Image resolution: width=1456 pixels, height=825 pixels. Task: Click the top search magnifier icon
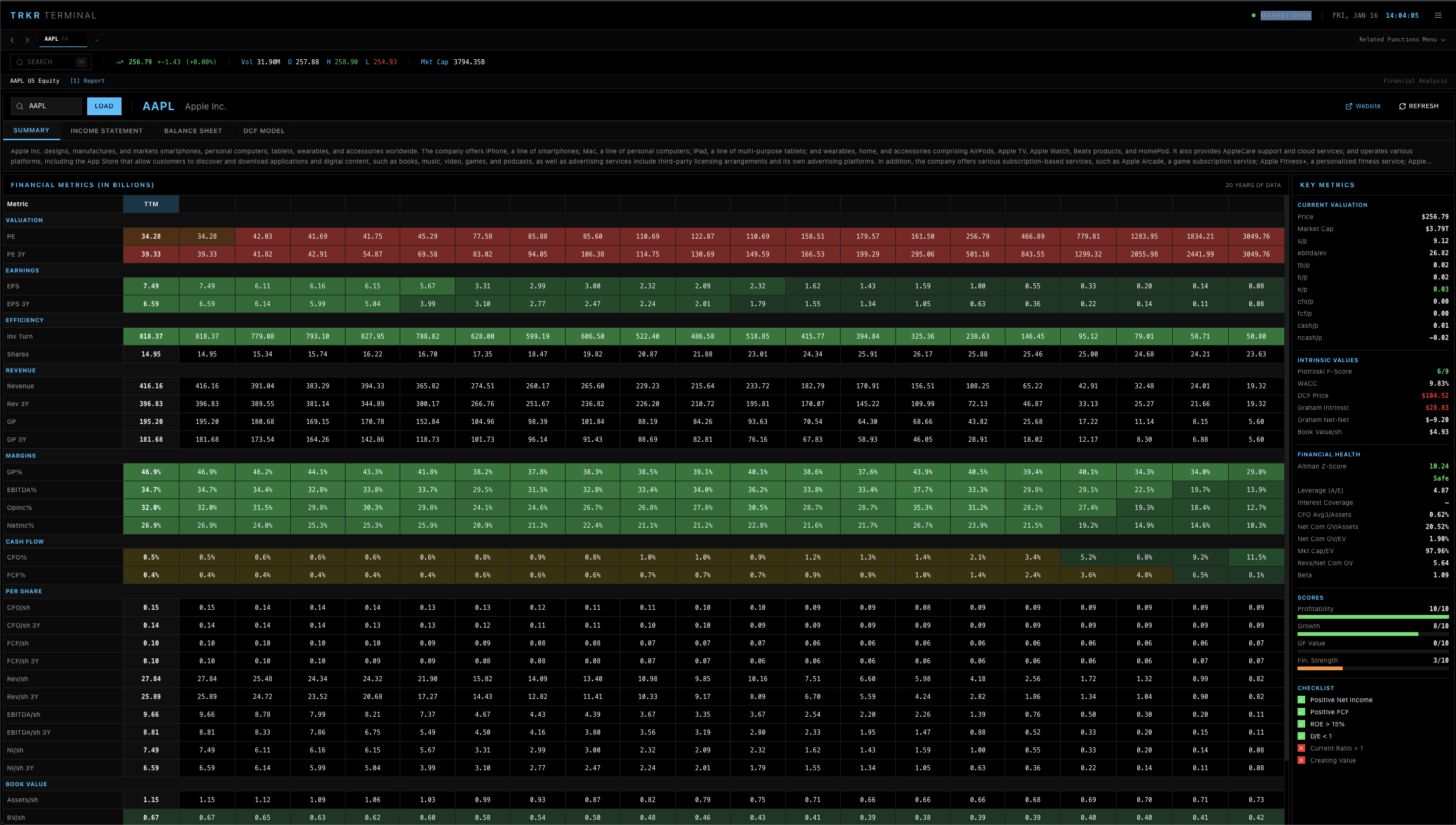(x=20, y=62)
